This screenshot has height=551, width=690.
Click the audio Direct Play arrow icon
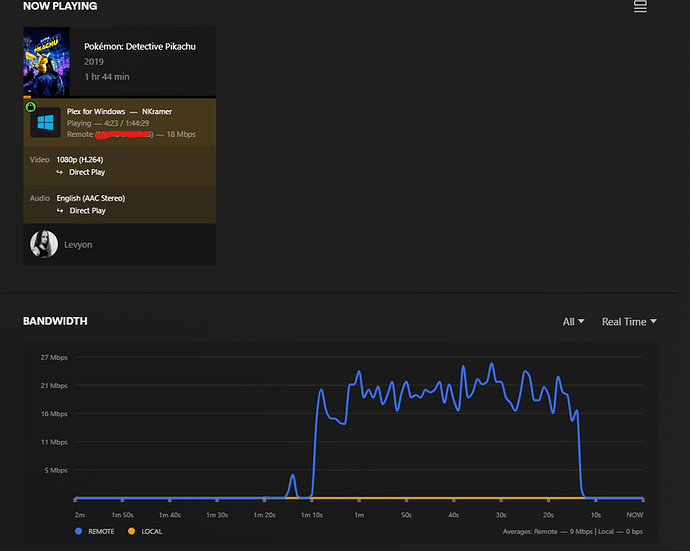[59, 211]
